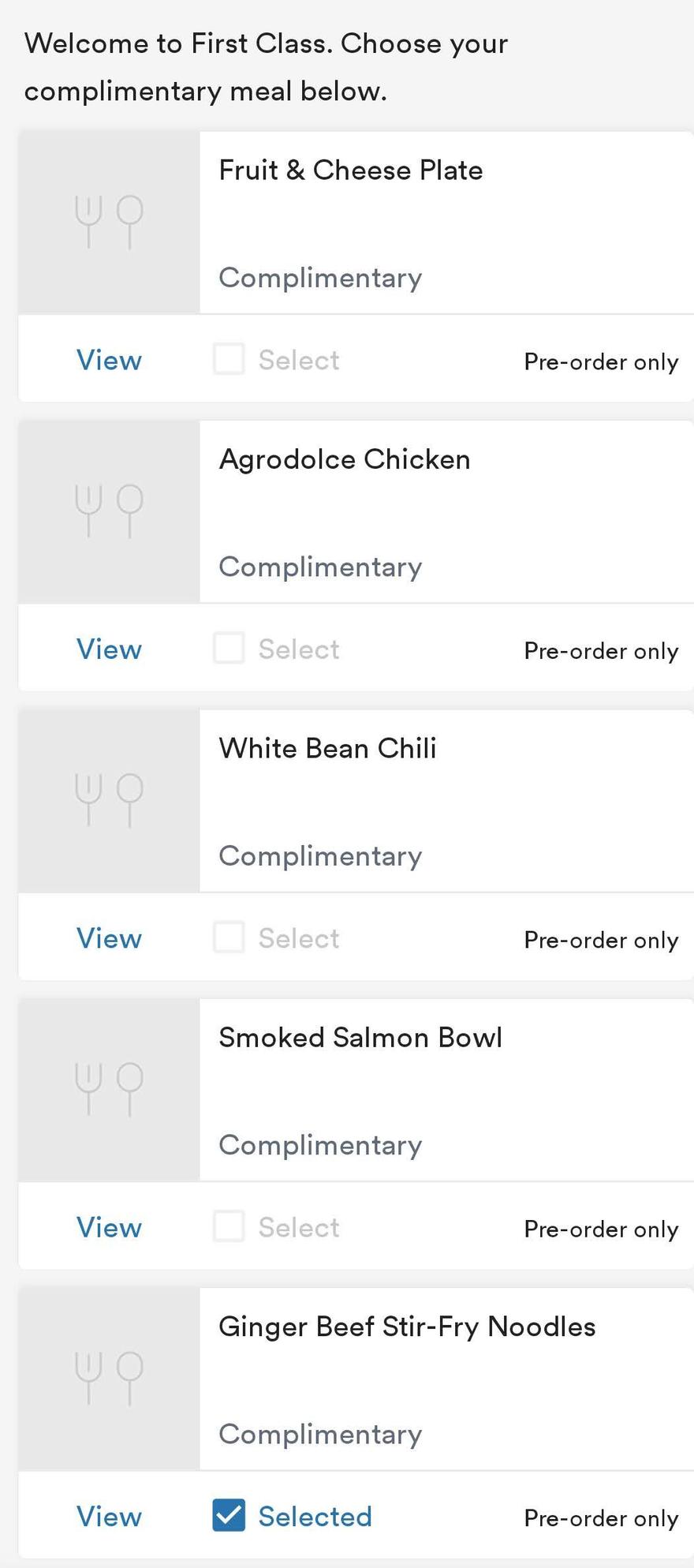Tick the Smoked Salmon Bowl Select checkbox
This screenshot has width=694, height=1568.
[x=229, y=1226]
